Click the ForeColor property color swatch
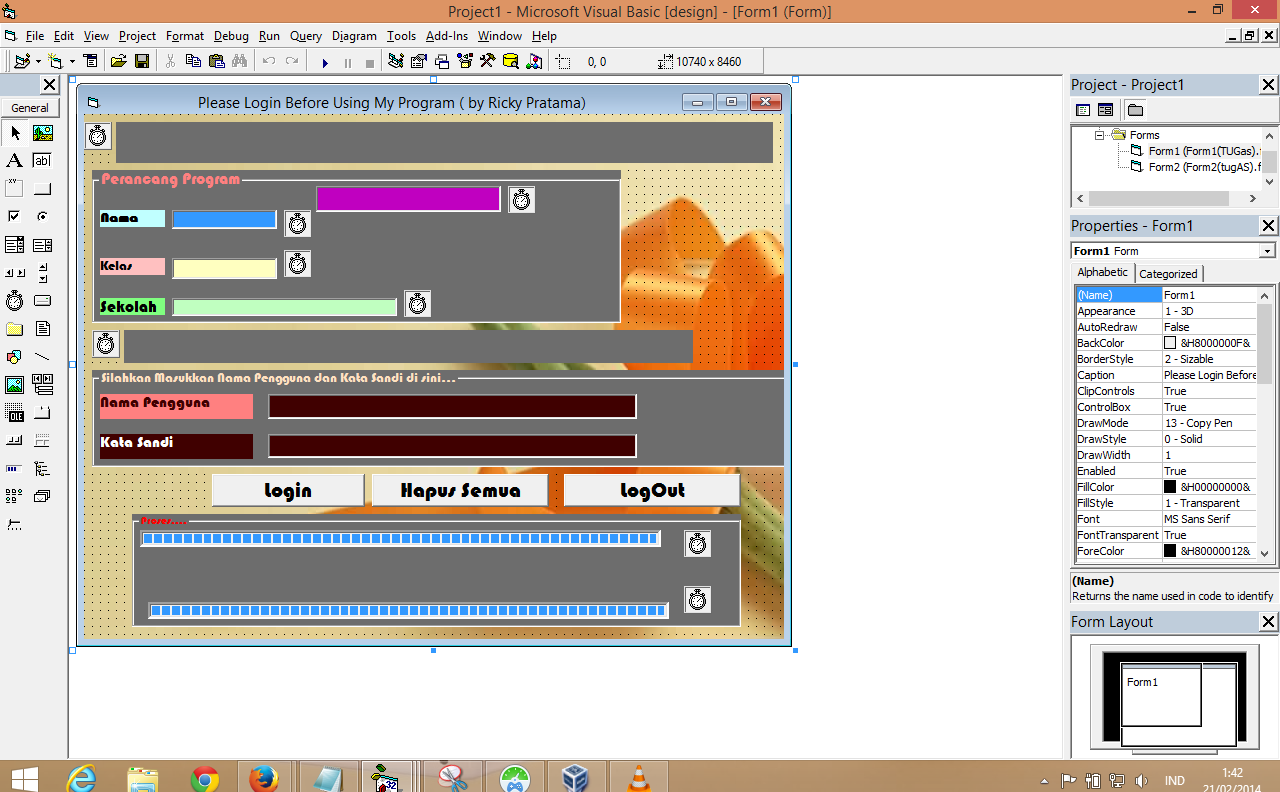1280x792 pixels. tap(1170, 551)
